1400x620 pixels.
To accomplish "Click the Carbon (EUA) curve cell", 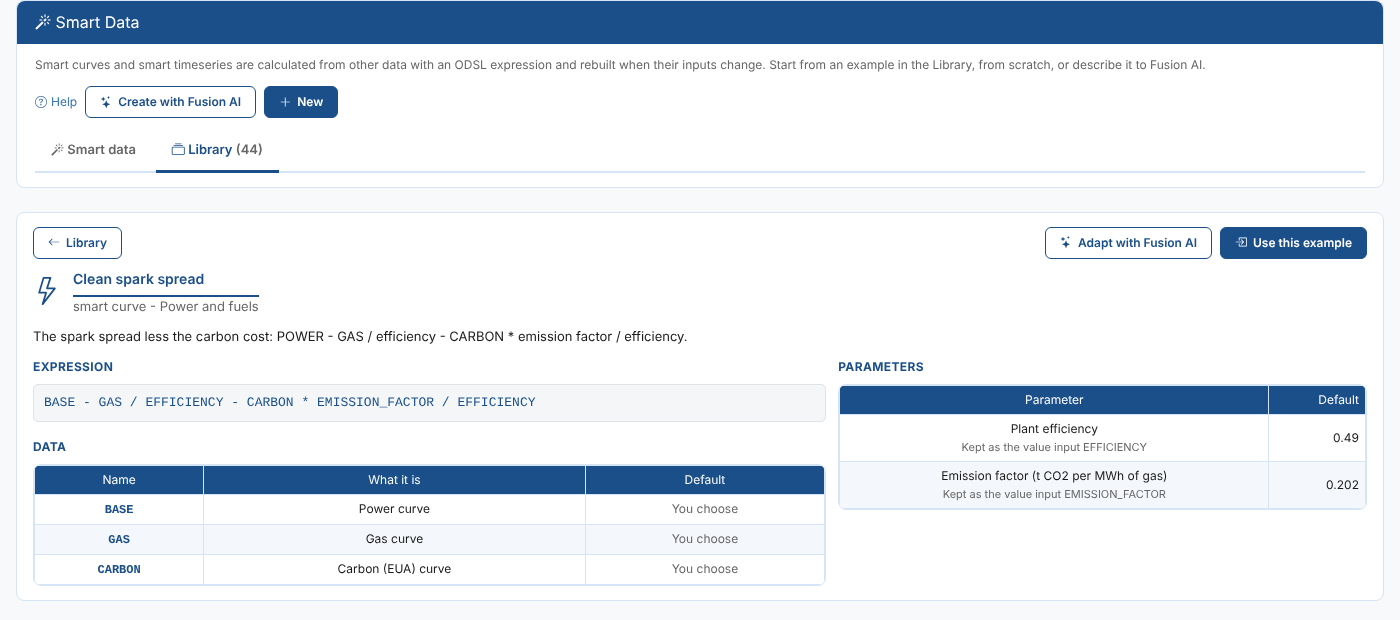I will [394, 569].
